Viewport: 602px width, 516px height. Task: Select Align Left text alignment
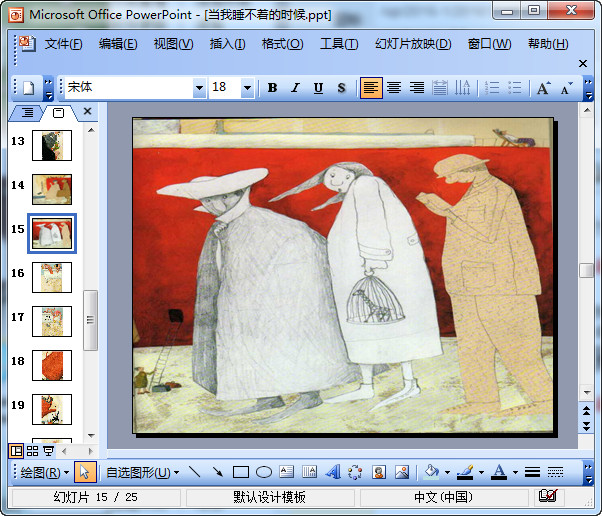pos(371,88)
